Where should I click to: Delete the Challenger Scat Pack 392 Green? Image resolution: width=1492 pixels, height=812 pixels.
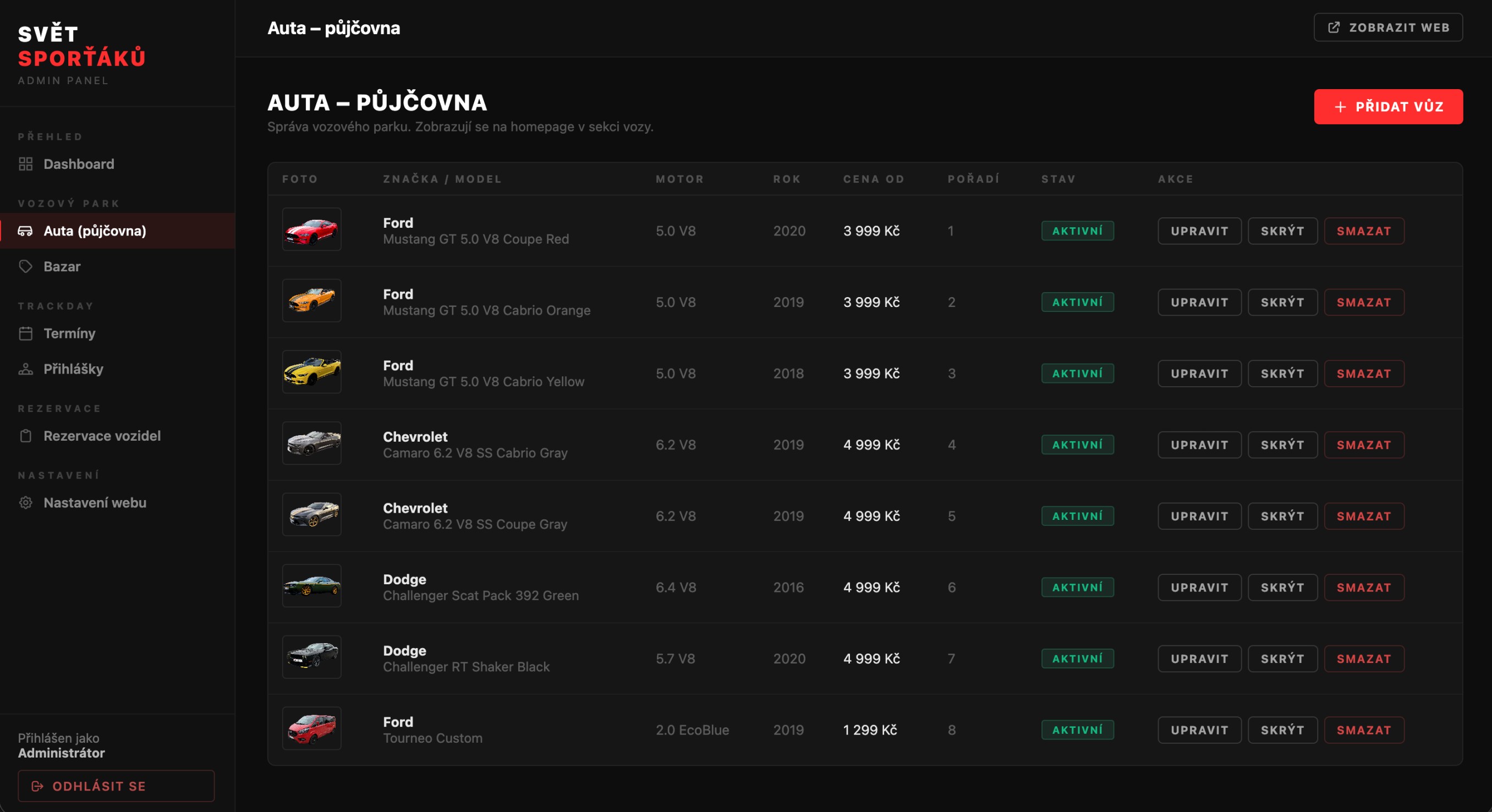click(x=1364, y=588)
